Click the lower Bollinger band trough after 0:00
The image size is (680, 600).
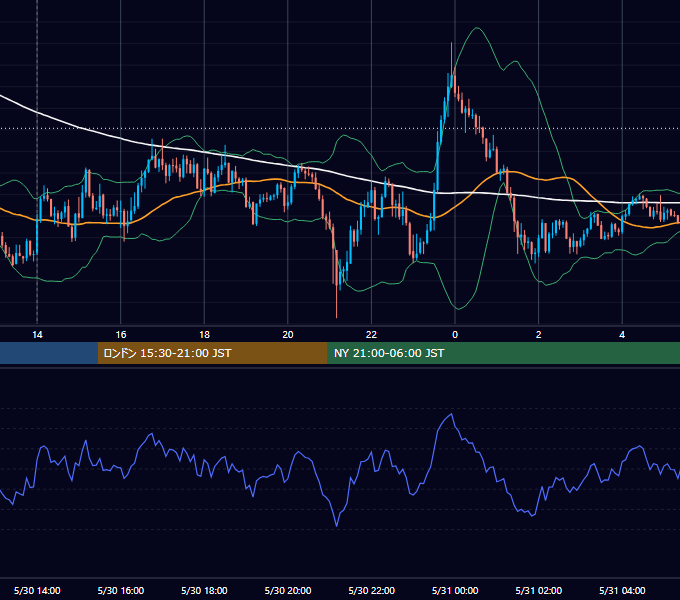point(458,309)
